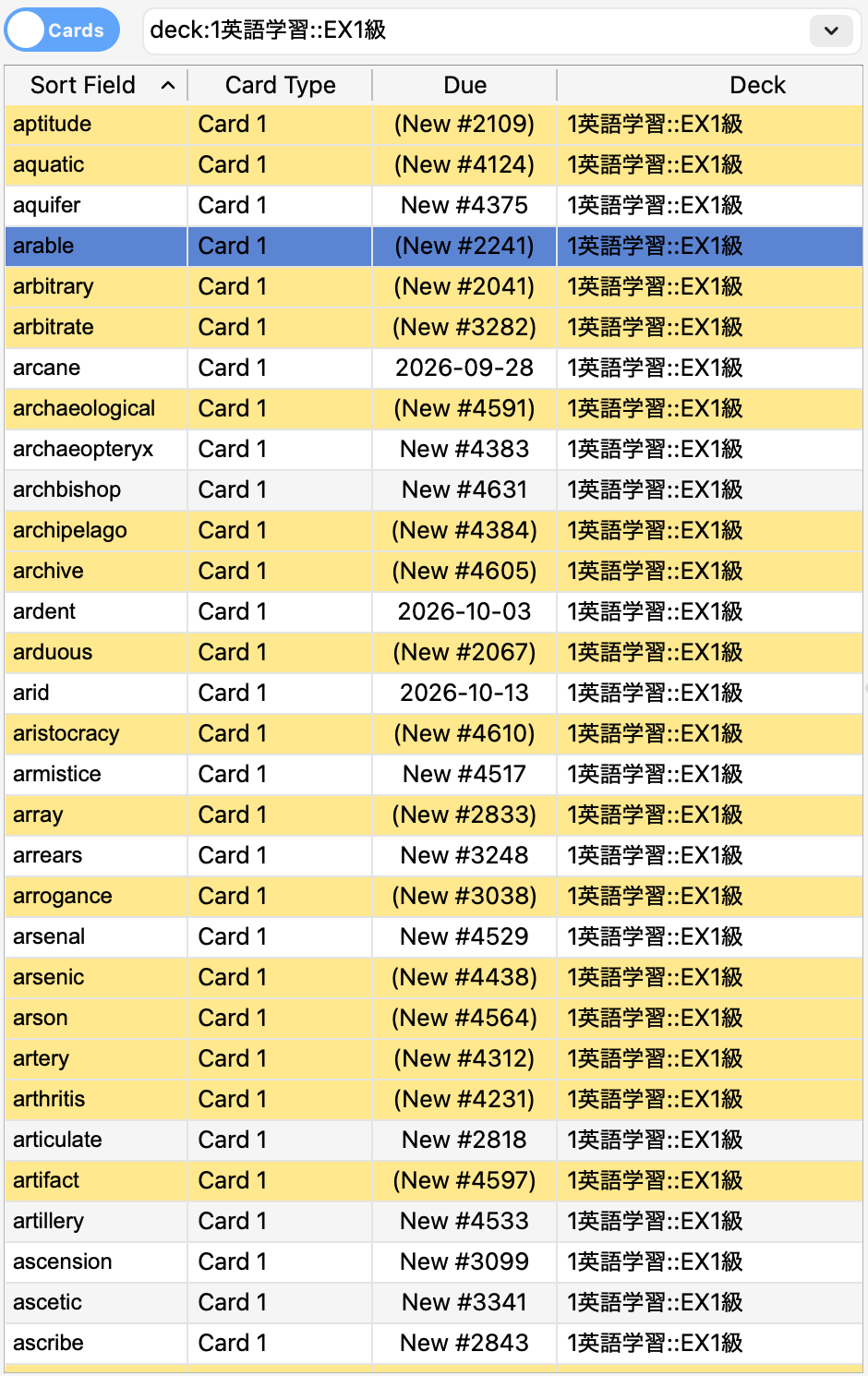Select the 'arrears' card
This screenshot has width=868, height=1376.
(434, 855)
